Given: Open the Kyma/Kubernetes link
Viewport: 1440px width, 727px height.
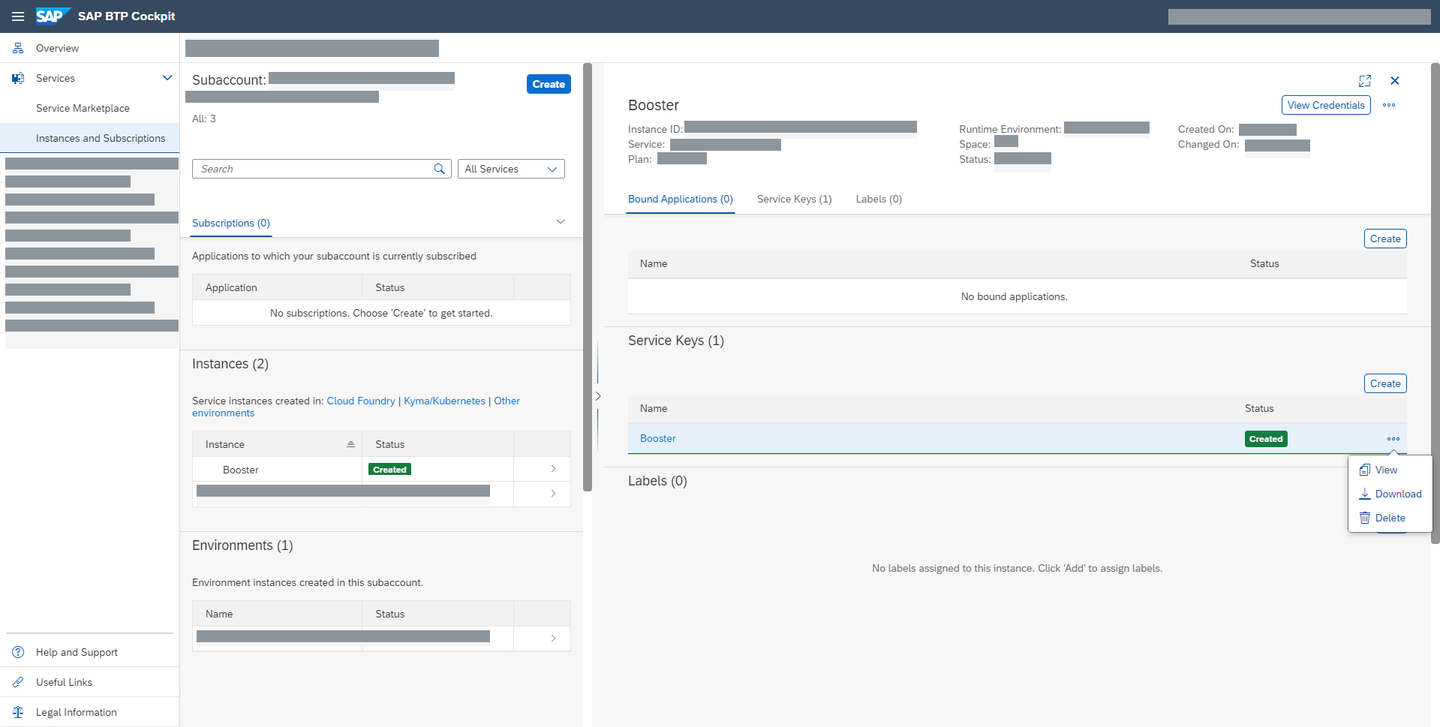Looking at the screenshot, I should 445,401.
